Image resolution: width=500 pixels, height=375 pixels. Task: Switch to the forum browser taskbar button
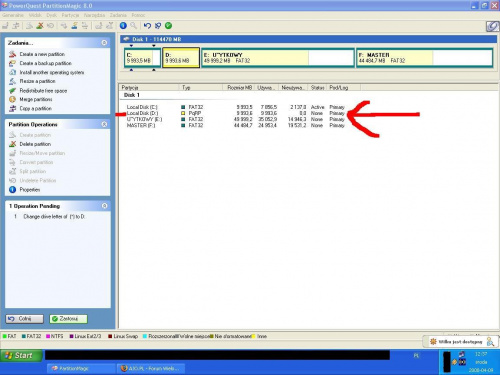point(150,368)
